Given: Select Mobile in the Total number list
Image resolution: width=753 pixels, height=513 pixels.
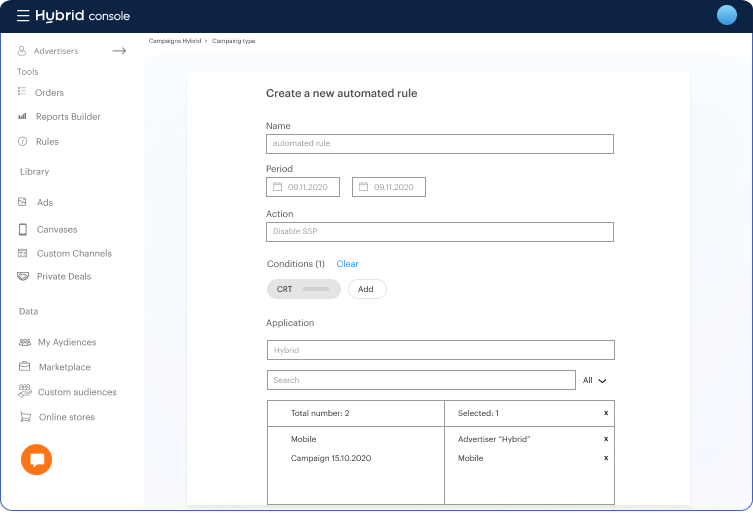Looking at the screenshot, I should point(304,440).
